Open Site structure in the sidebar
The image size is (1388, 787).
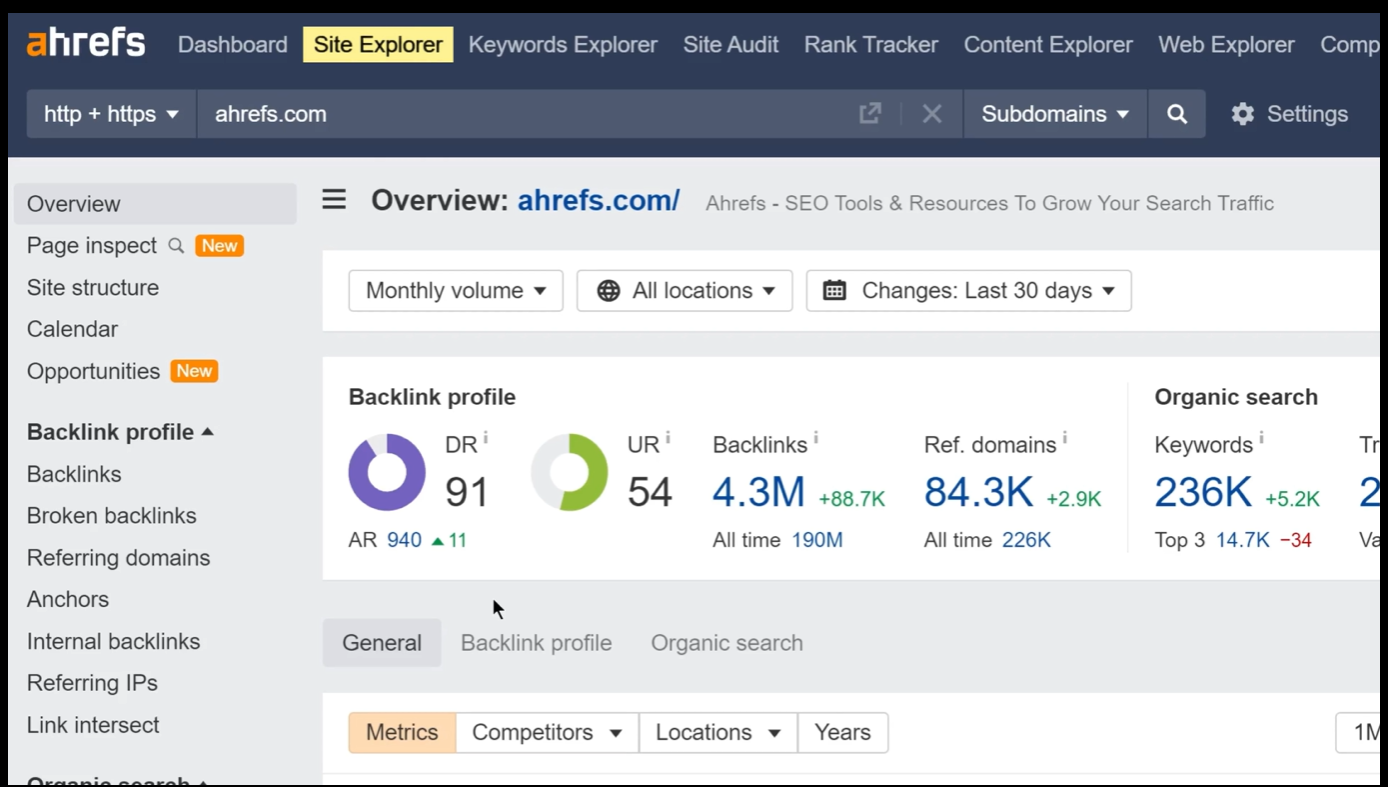click(93, 288)
